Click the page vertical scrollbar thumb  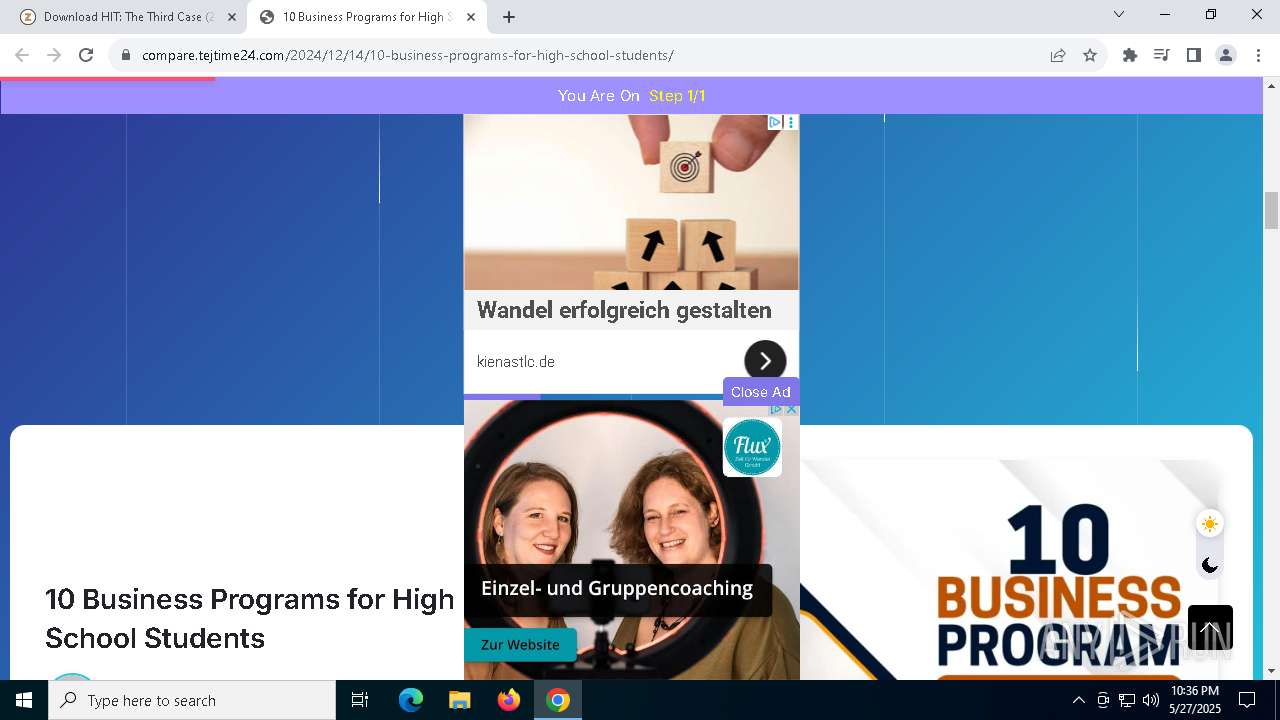1271,210
